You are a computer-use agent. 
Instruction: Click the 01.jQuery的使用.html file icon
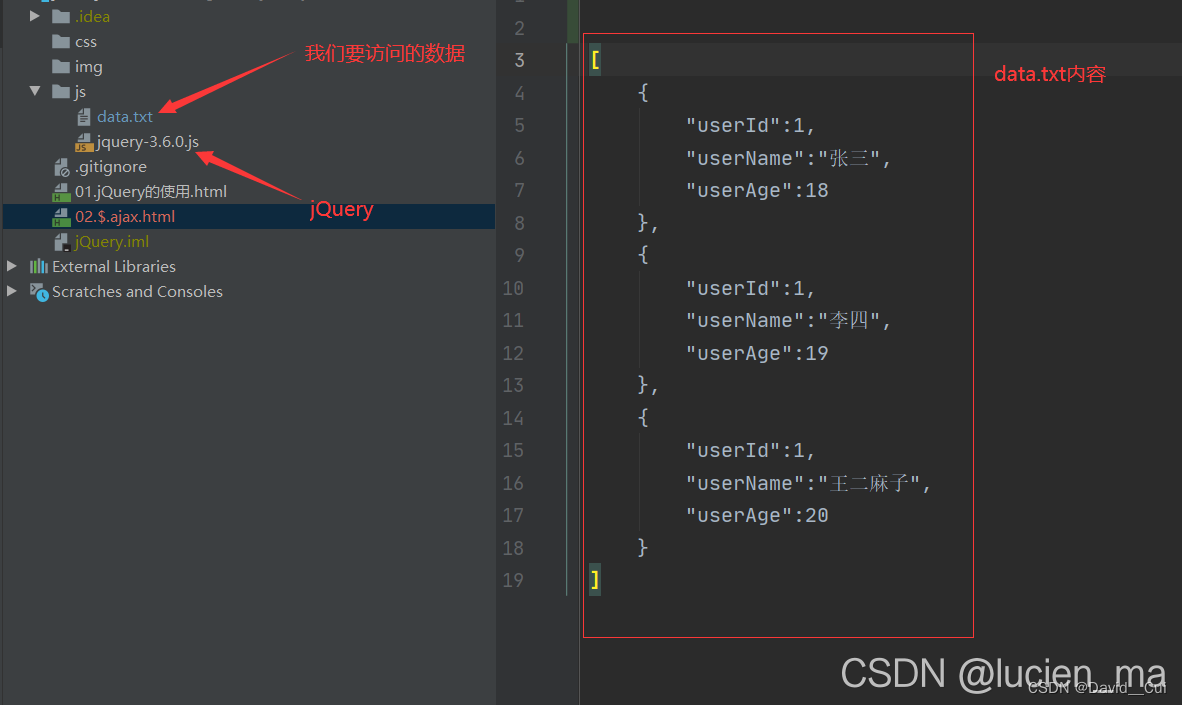[61, 192]
